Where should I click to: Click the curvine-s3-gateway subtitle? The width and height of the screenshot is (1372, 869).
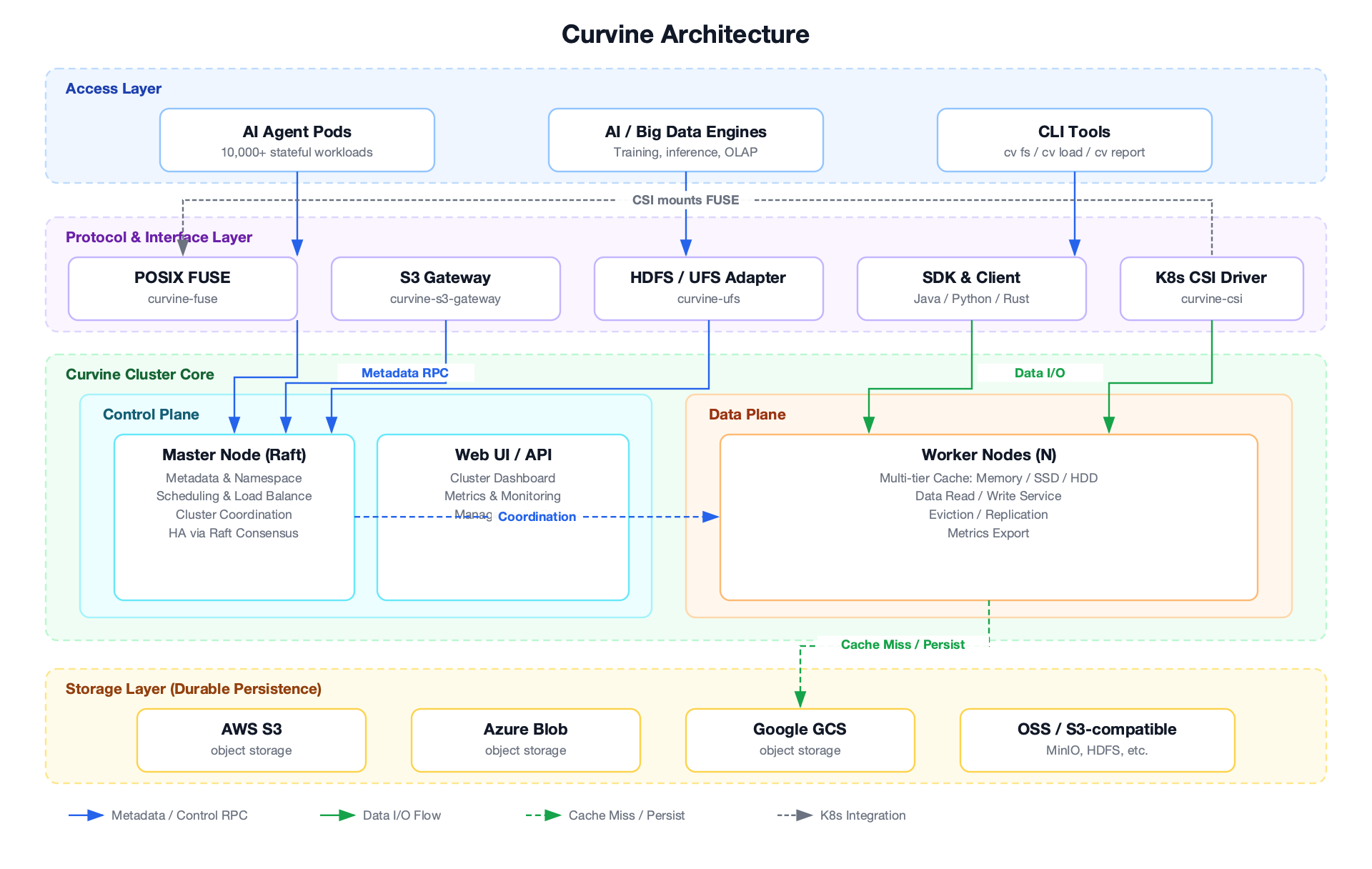445,299
